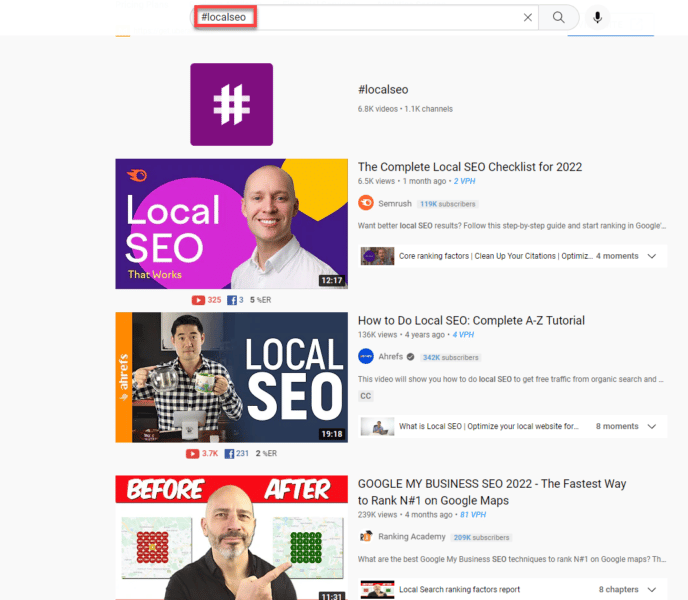Expand the 4 moments chevron

click(x=652, y=256)
